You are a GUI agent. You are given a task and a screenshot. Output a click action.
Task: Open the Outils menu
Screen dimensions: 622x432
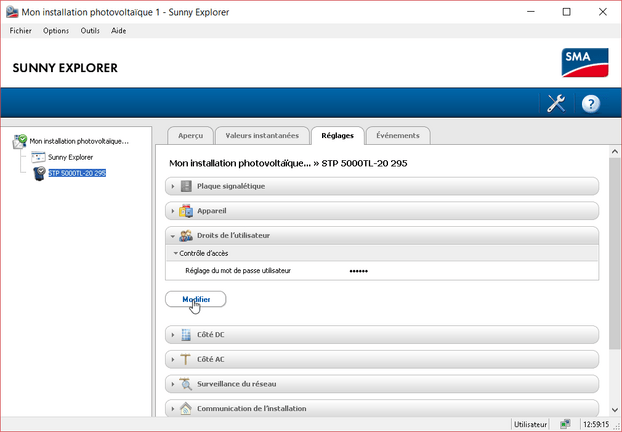point(90,31)
